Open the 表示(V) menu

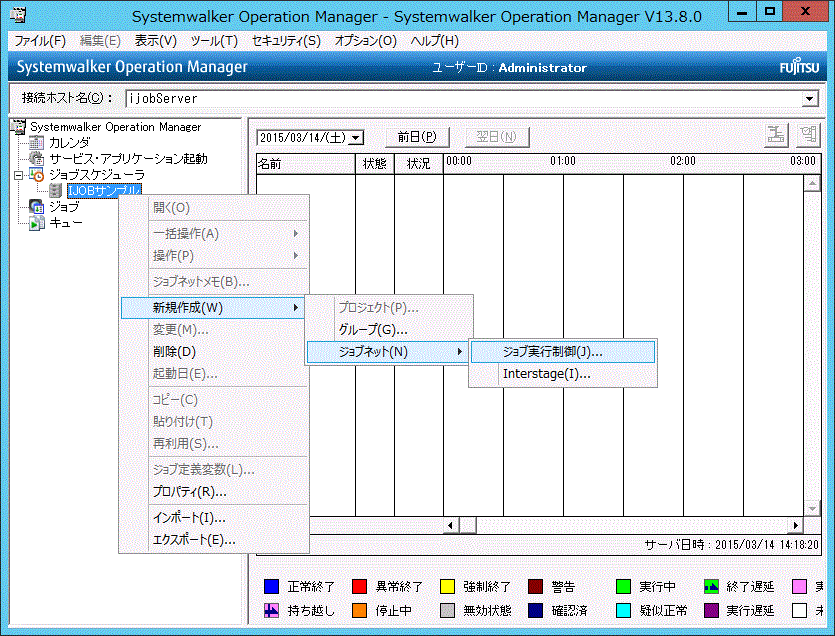point(155,41)
